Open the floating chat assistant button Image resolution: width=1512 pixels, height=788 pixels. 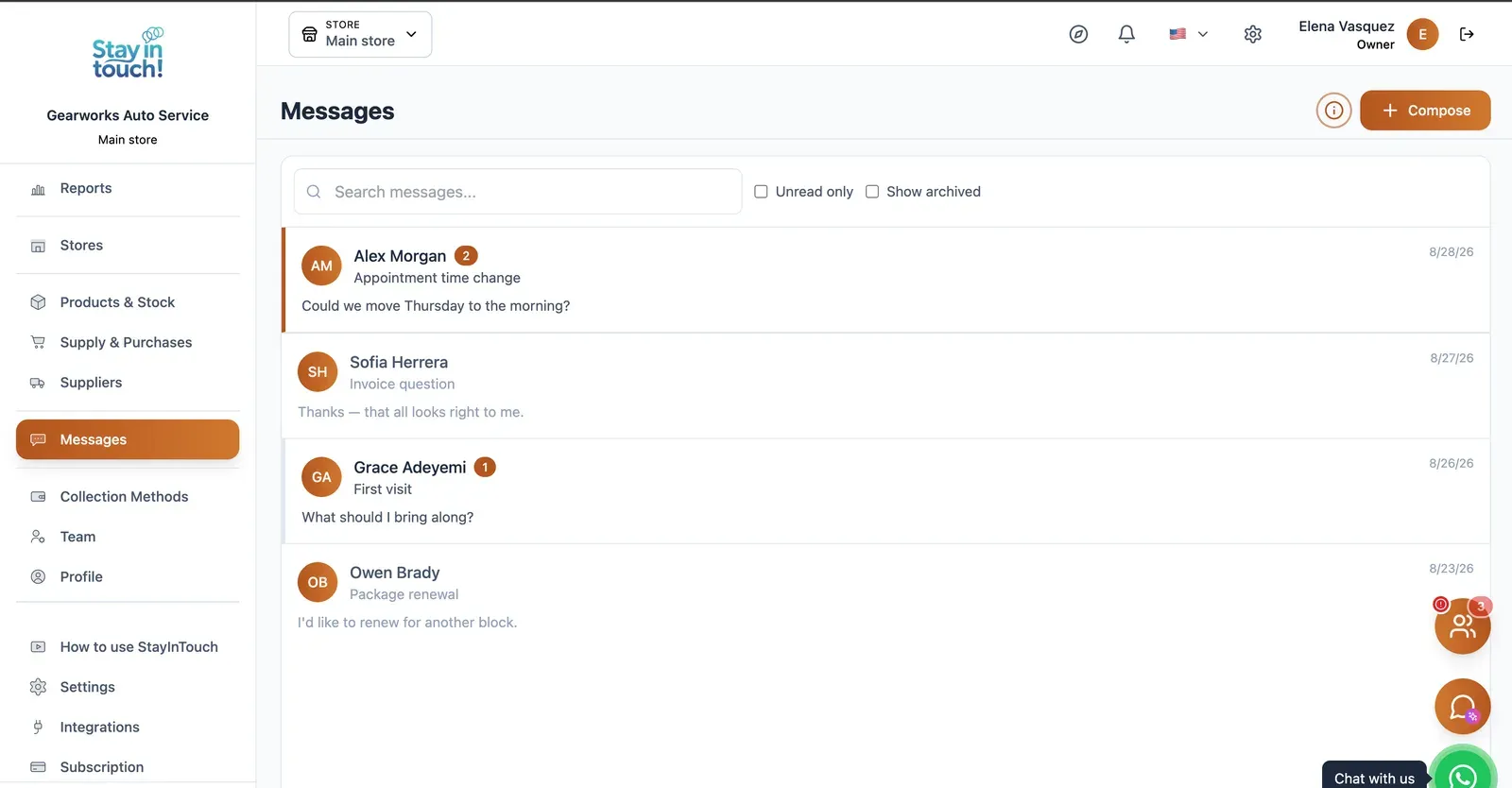pyautogui.click(x=1462, y=707)
